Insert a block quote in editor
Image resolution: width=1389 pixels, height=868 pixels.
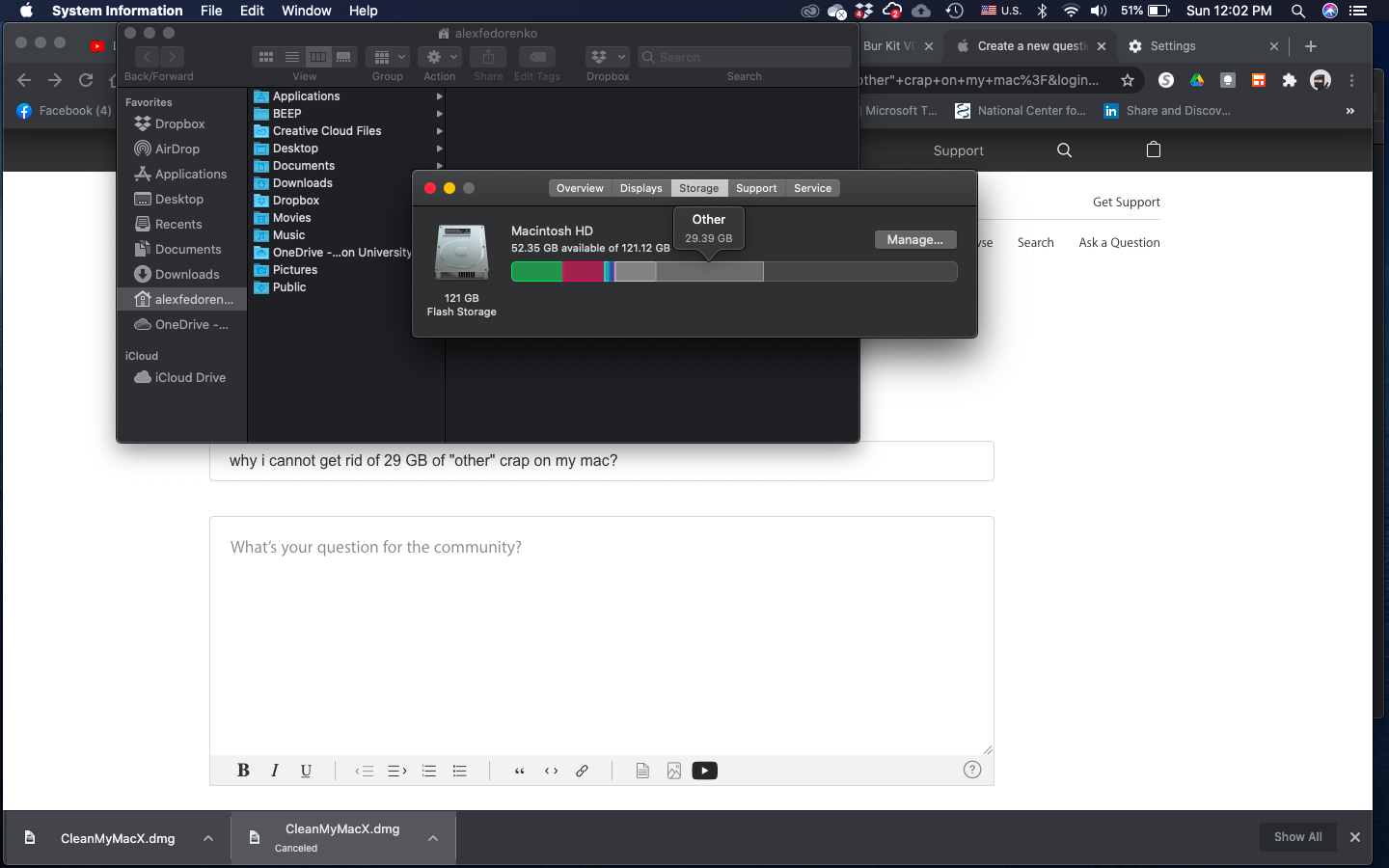[520, 771]
